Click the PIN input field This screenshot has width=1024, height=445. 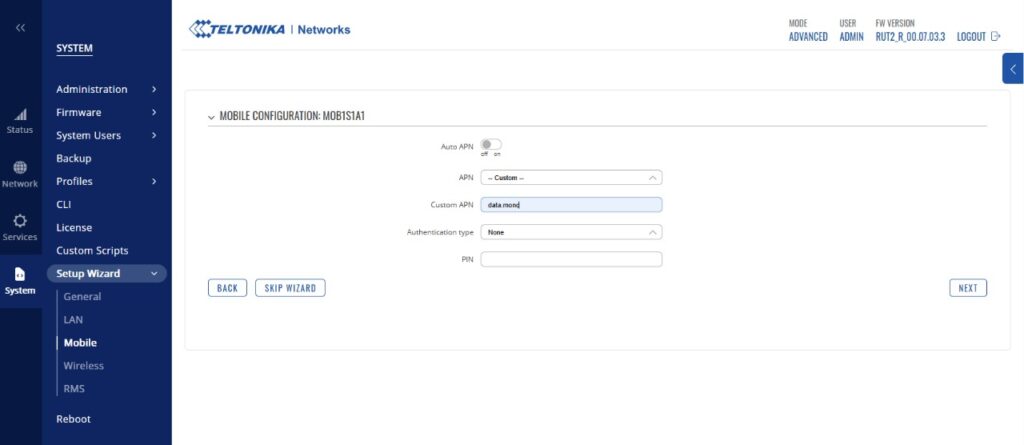(x=571, y=259)
